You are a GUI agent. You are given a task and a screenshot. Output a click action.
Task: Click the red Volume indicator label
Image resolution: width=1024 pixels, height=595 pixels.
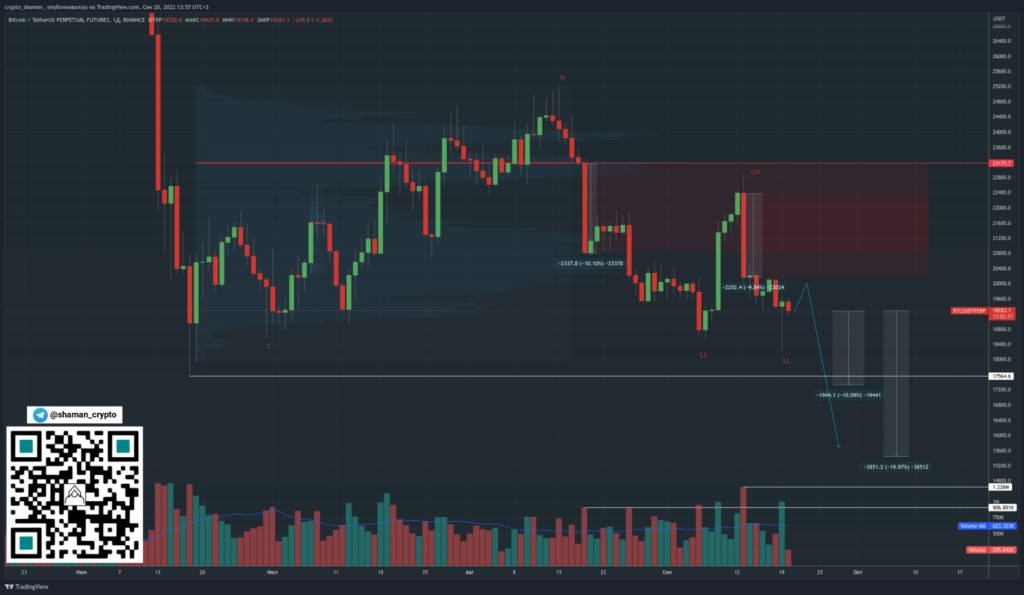pyautogui.click(x=977, y=551)
